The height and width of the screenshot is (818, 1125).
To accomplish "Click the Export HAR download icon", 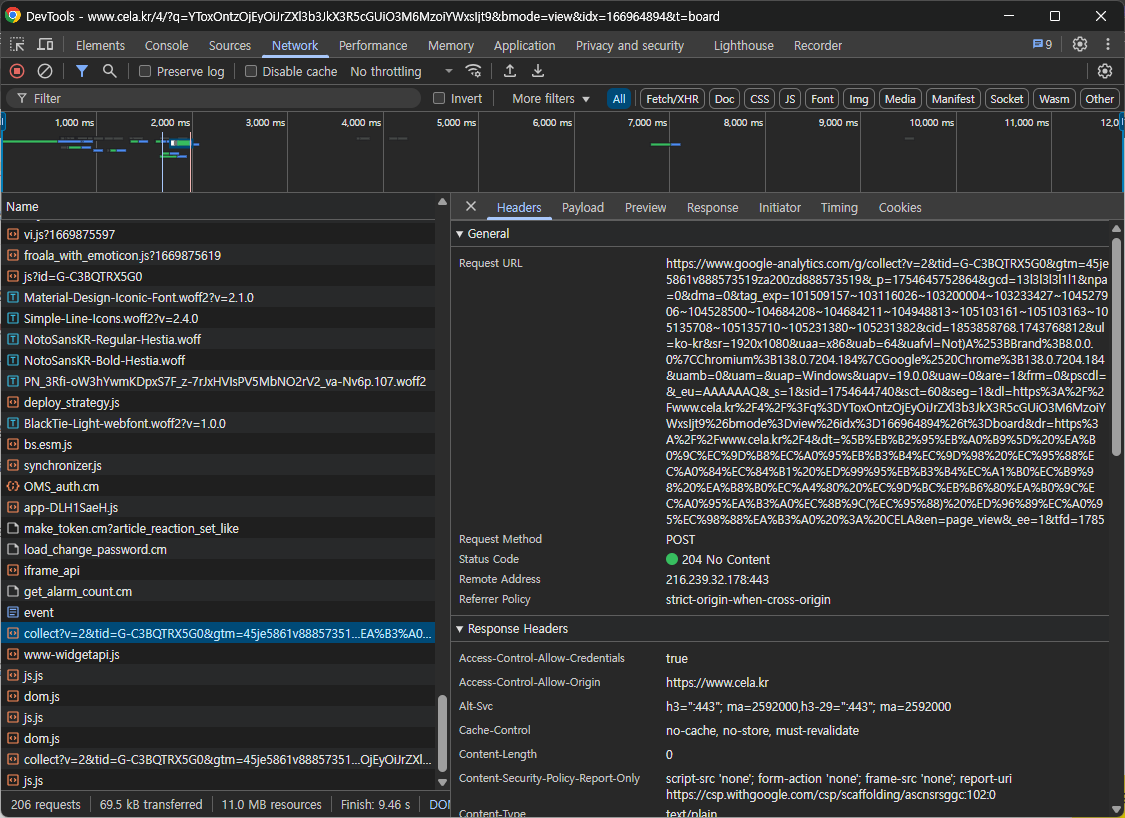I will tap(538, 71).
